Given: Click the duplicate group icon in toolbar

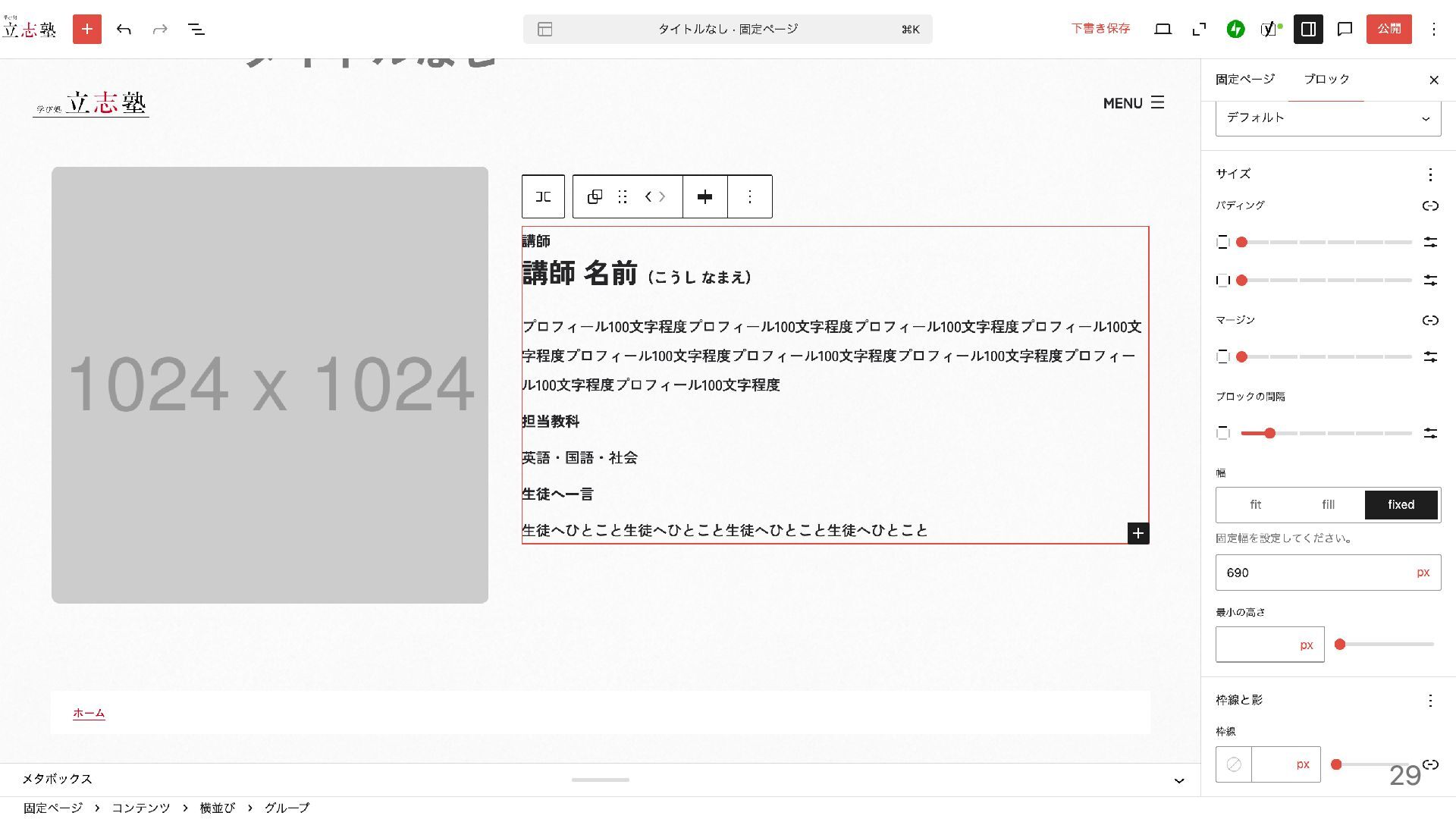Looking at the screenshot, I should [595, 197].
